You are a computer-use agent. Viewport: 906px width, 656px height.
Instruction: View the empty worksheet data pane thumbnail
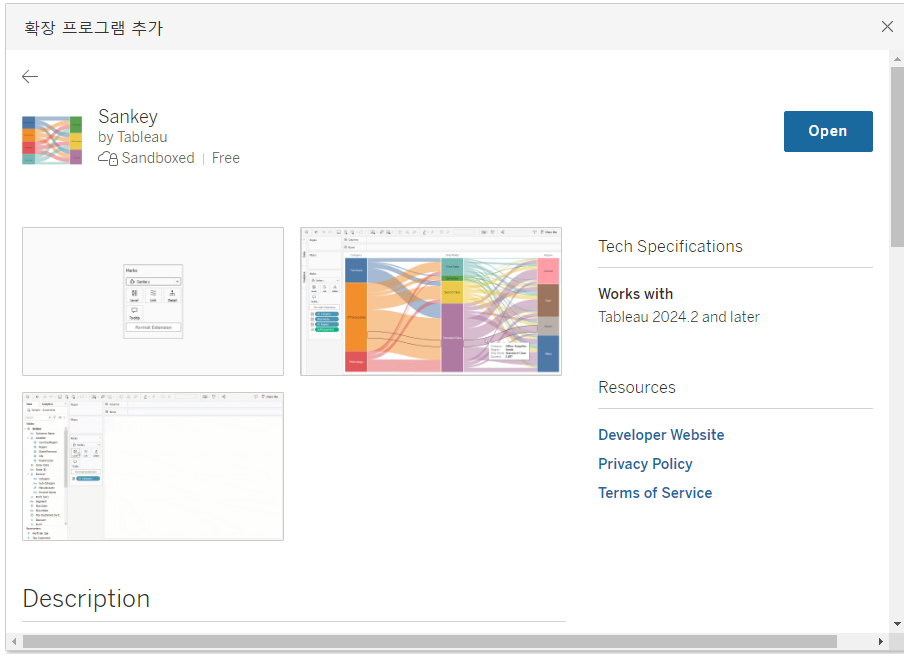click(153, 466)
